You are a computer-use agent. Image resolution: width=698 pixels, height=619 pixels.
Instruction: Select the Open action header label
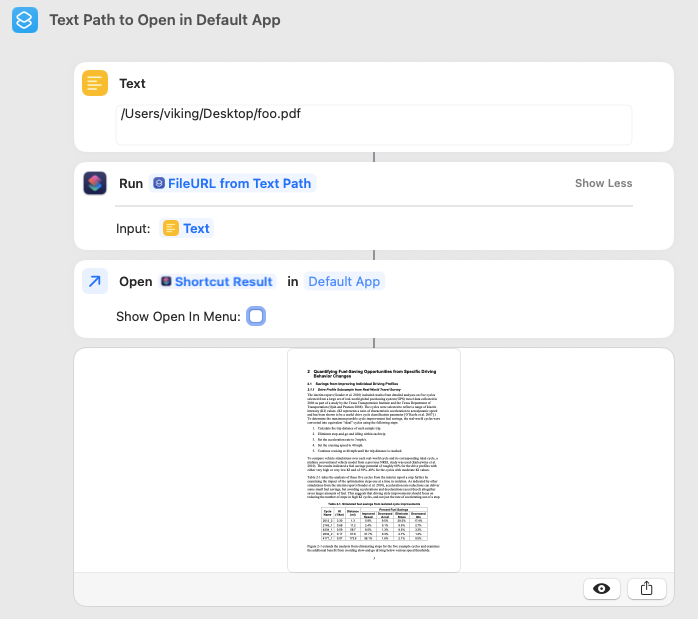tap(135, 282)
